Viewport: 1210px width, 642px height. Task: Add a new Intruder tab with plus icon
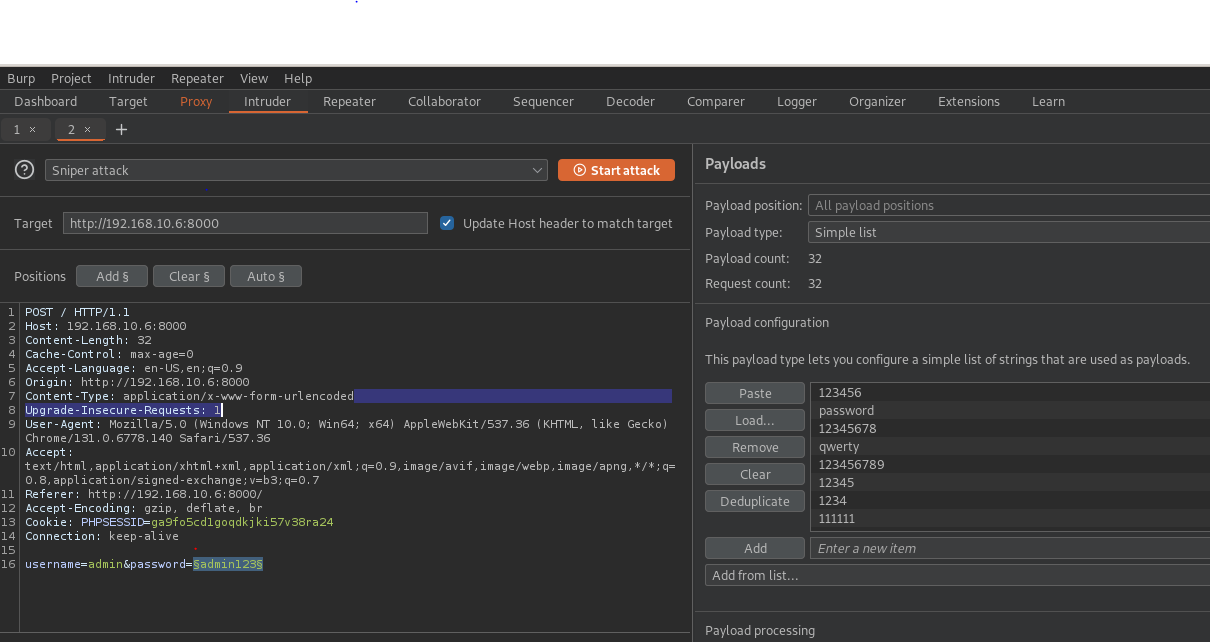coord(122,129)
